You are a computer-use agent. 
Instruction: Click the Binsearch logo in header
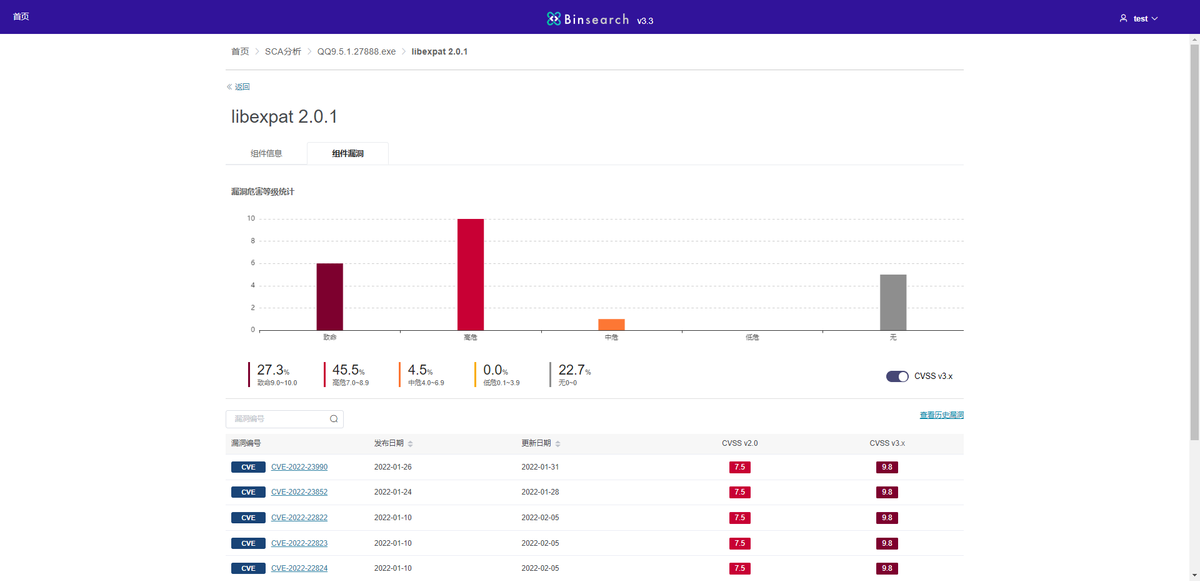(588, 19)
